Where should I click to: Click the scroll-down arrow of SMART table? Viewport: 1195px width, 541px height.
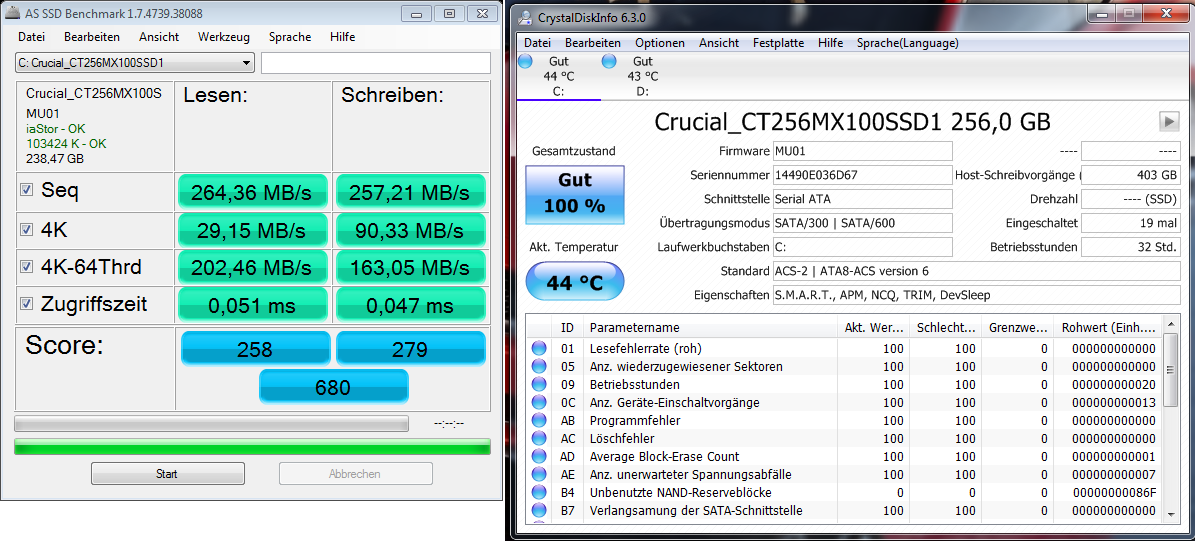point(1173,514)
